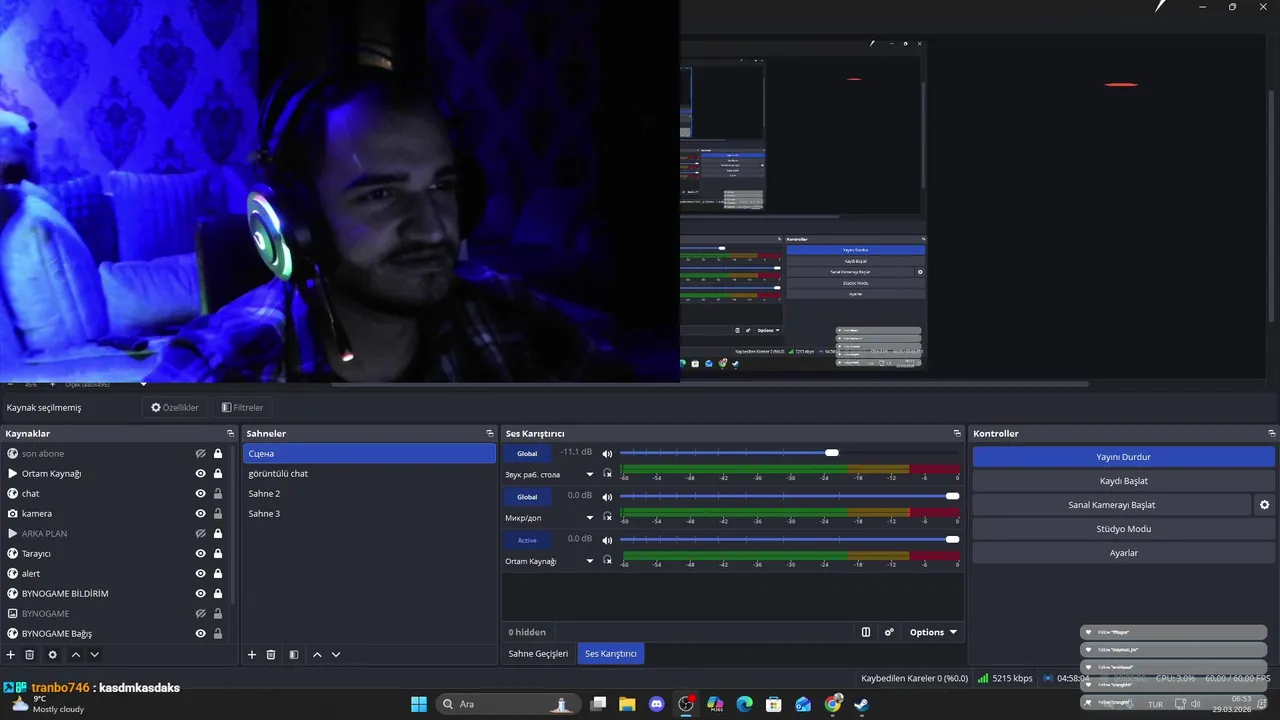
Task: Move scene up in Sahneler list
Action: tap(317, 655)
